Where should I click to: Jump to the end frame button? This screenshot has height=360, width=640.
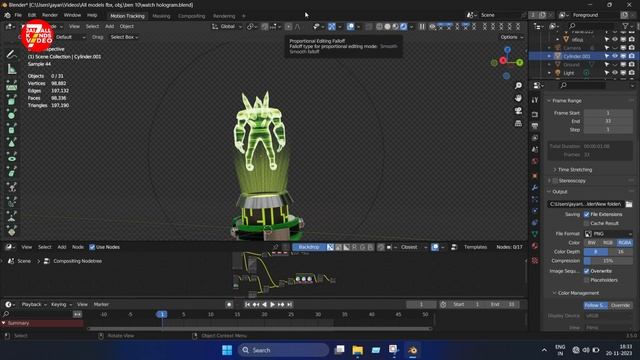click(x=289, y=304)
